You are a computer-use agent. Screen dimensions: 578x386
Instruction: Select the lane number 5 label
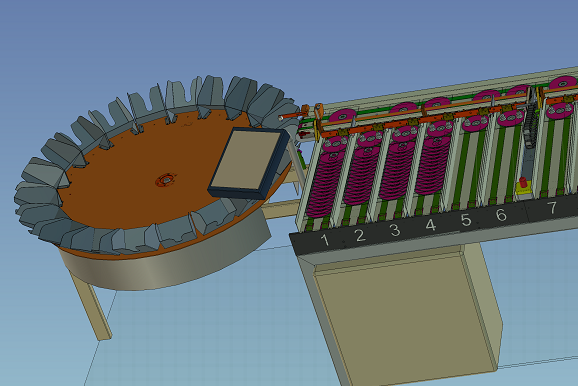(466, 220)
